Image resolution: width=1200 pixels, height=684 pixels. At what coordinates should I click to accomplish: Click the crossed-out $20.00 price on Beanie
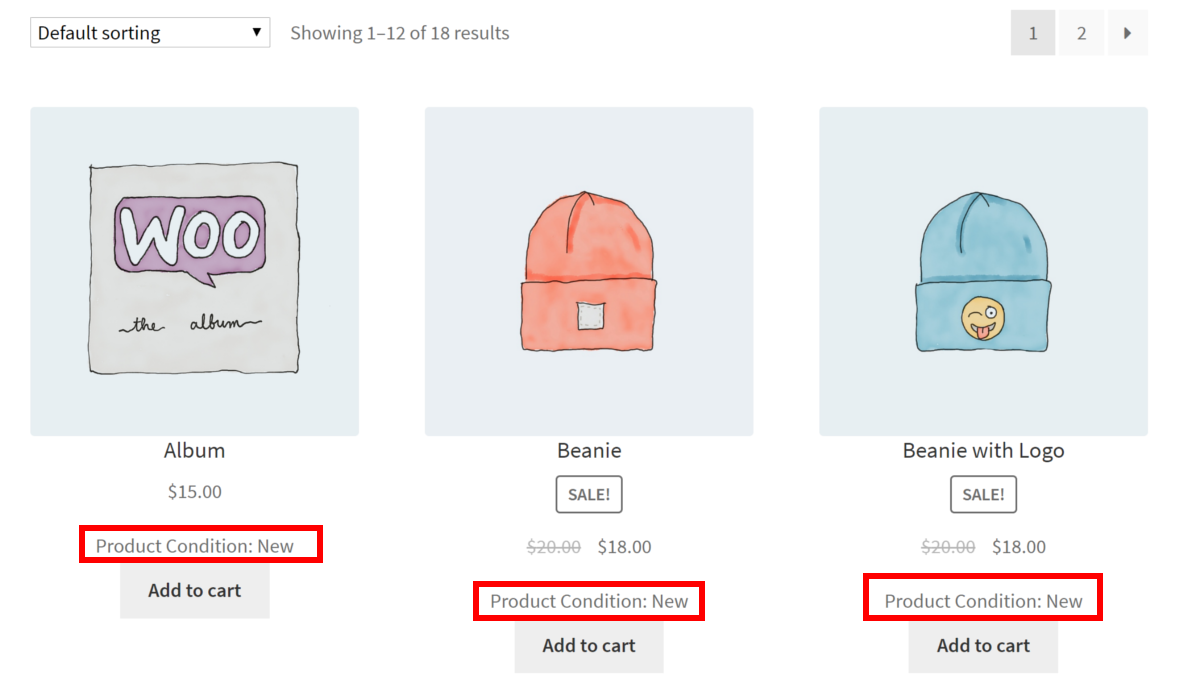click(553, 546)
